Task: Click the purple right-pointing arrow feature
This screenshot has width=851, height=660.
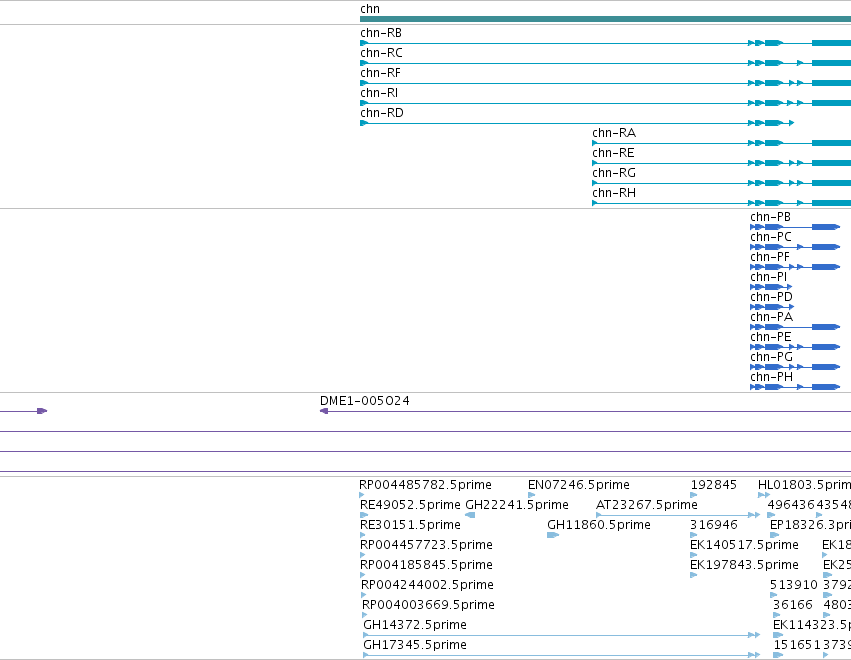Action: pyautogui.click(x=42, y=411)
